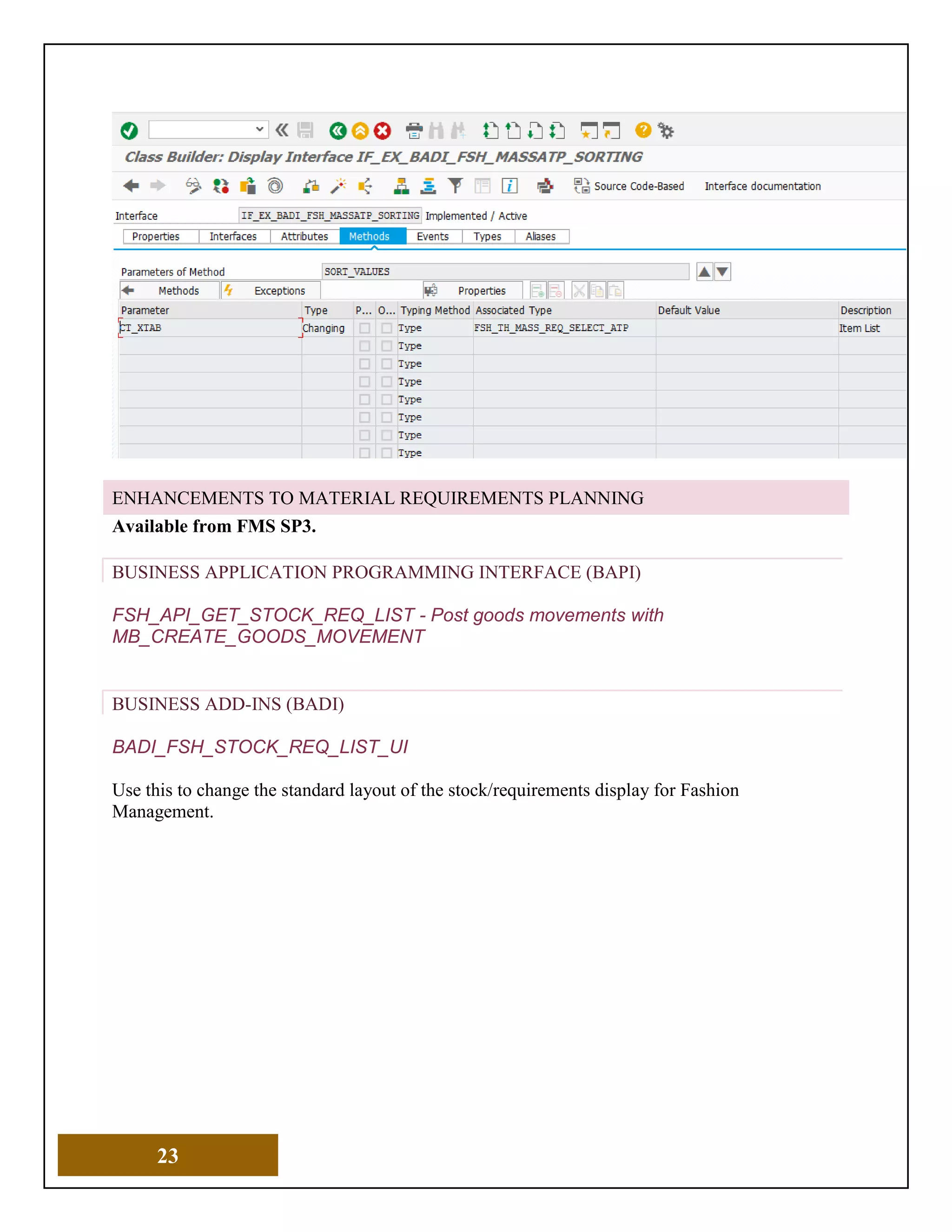This screenshot has width=952, height=1232.
Task: Click the Copy icon in parameter toolbar
Action: coord(597,291)
